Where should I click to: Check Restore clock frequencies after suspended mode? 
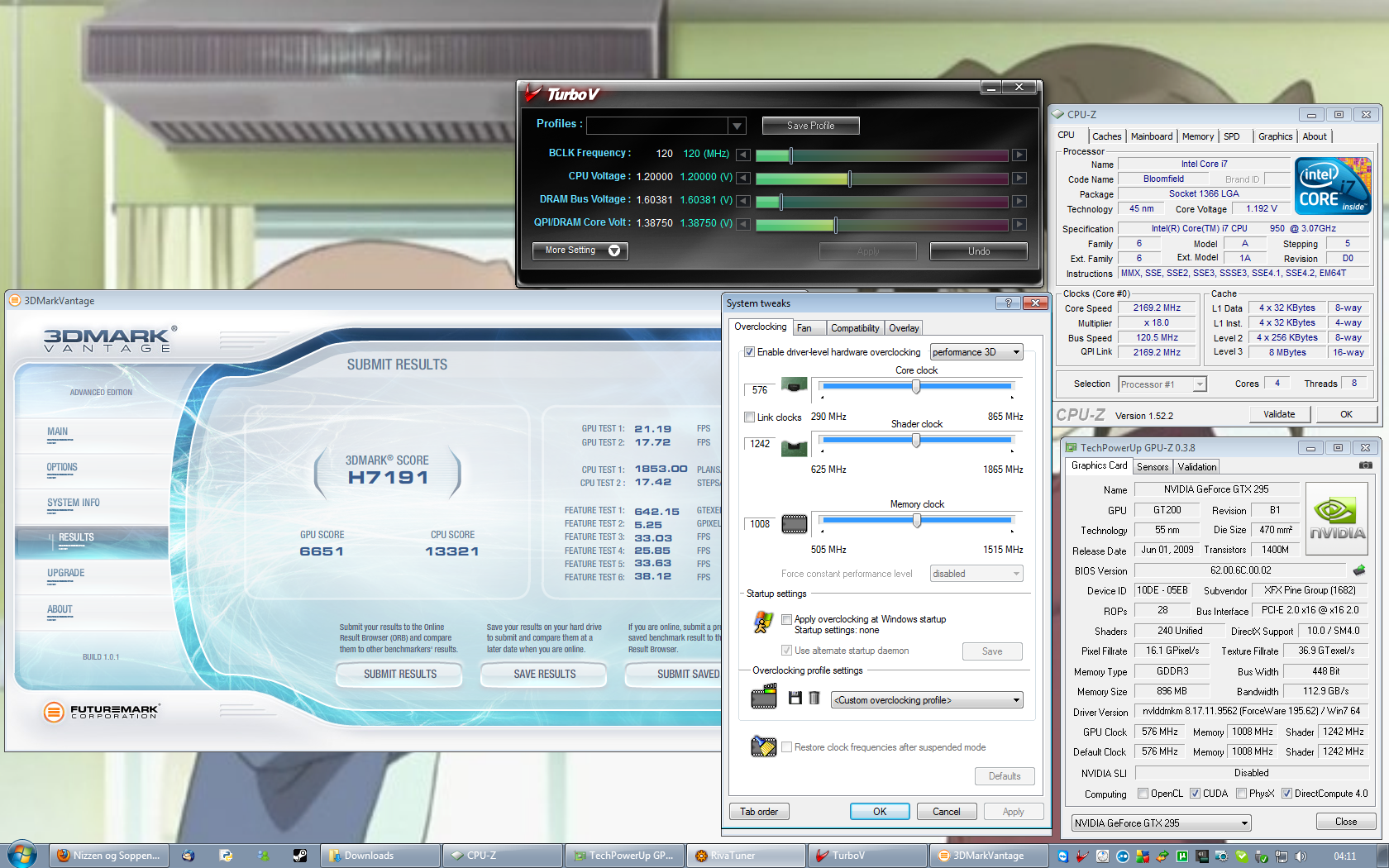point(787,747)
